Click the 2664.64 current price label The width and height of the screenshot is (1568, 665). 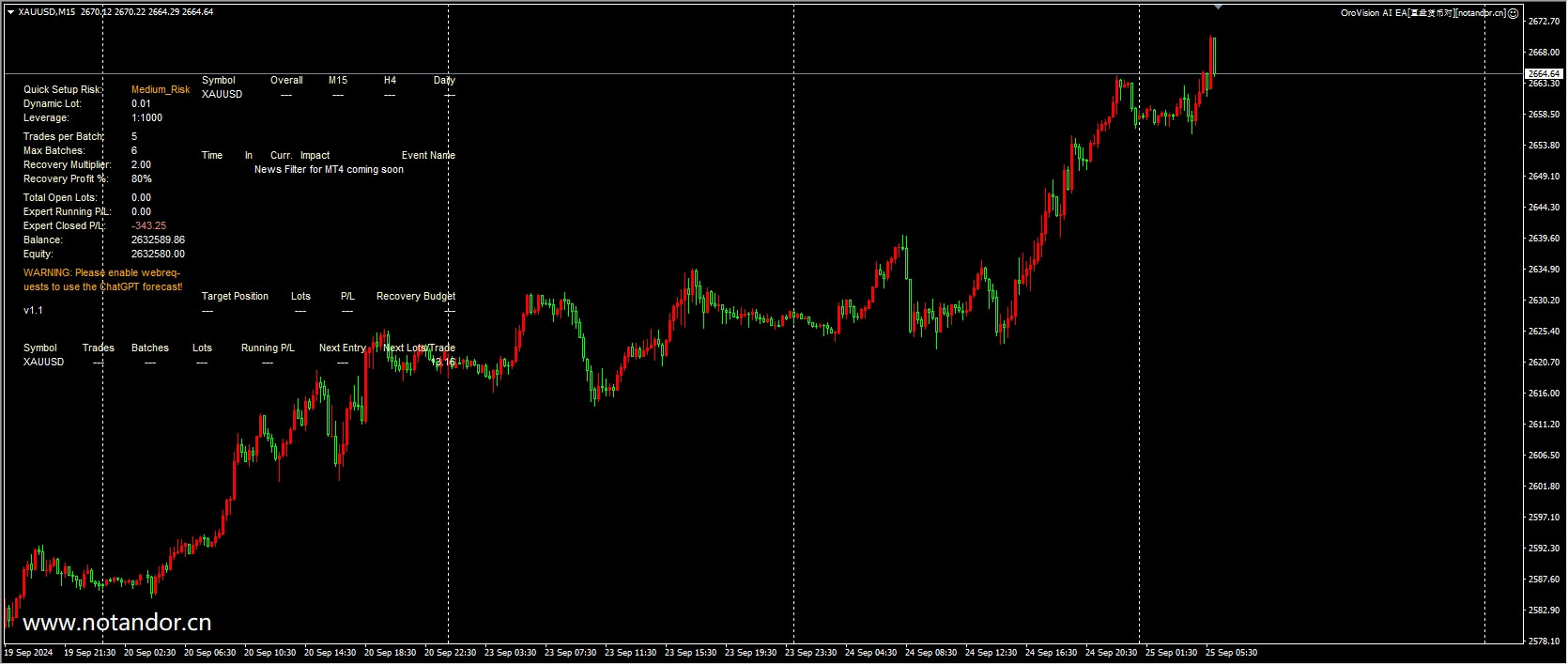coord(1544,73)
